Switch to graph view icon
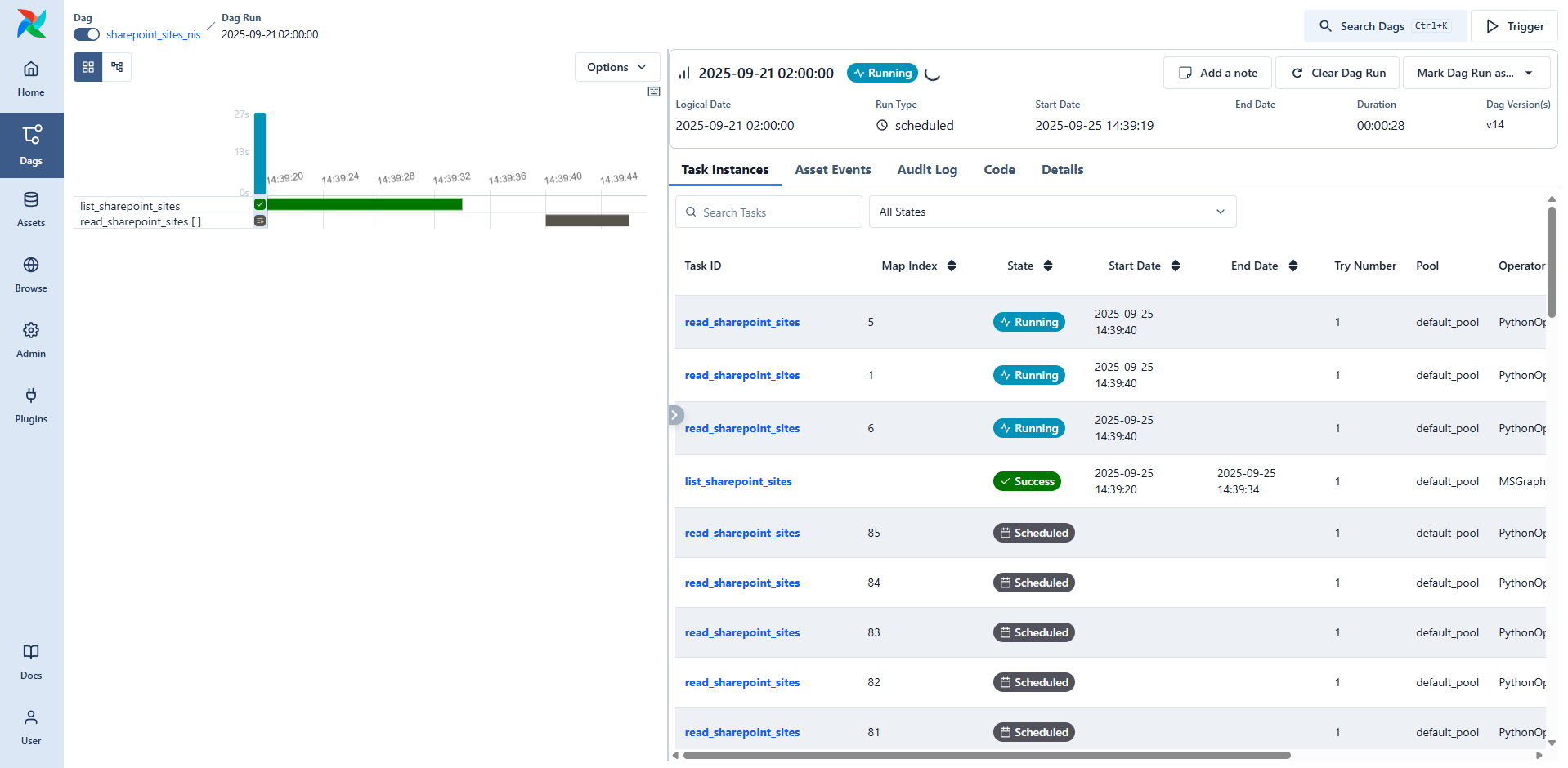Image resolution: width=1568 pixels, height=768 pixels. (117, 67)
